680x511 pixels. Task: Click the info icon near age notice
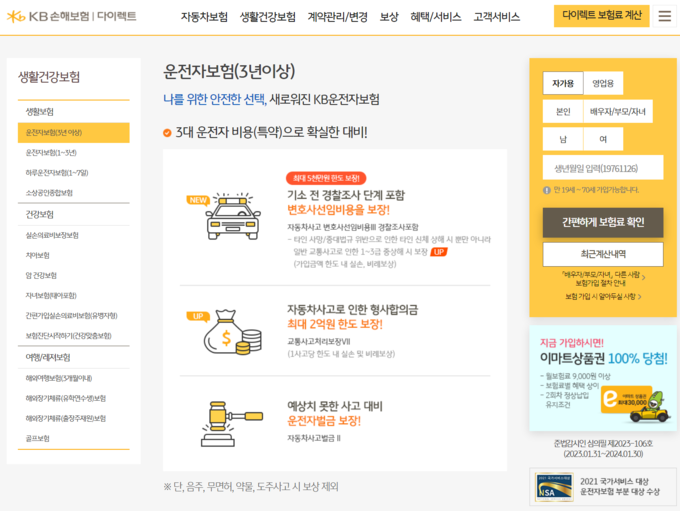point(547,190)
